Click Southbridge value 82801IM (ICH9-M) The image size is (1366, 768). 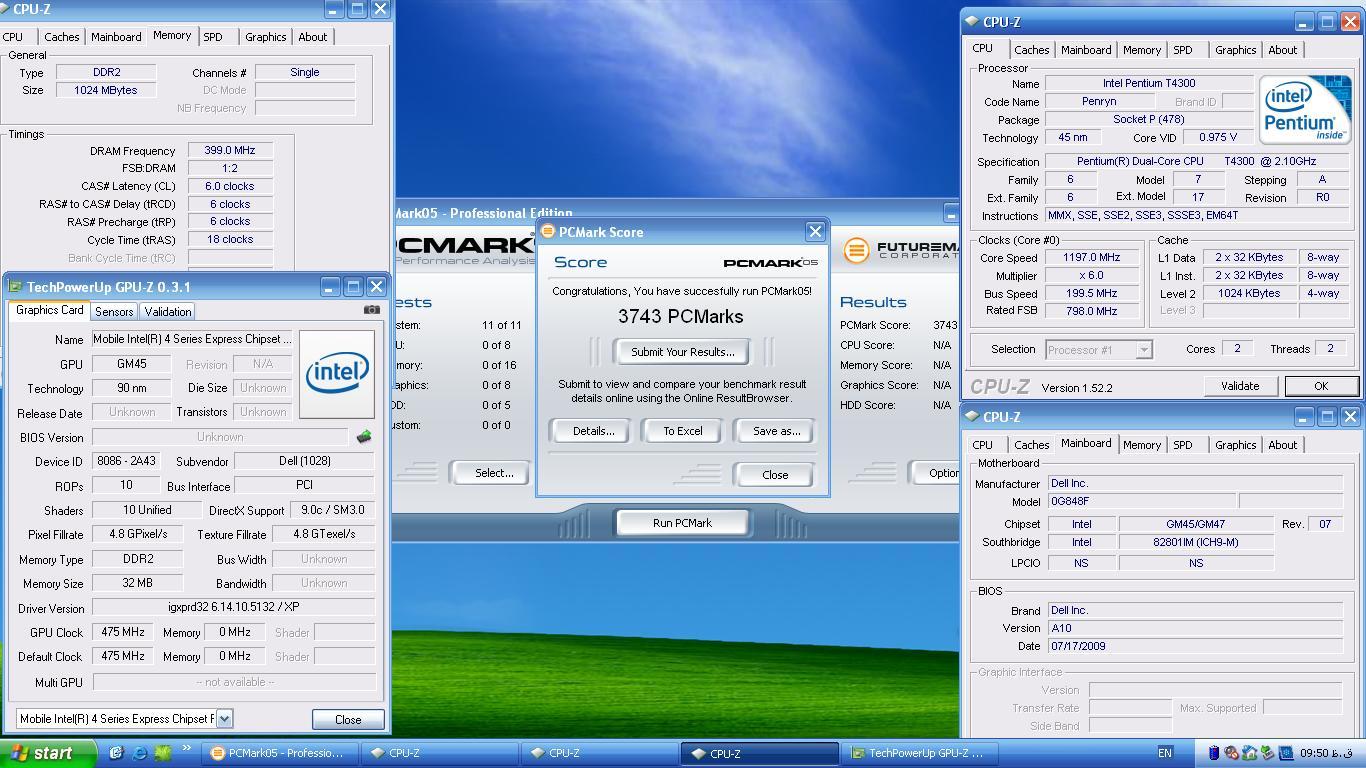click(x=1196, y=542)
